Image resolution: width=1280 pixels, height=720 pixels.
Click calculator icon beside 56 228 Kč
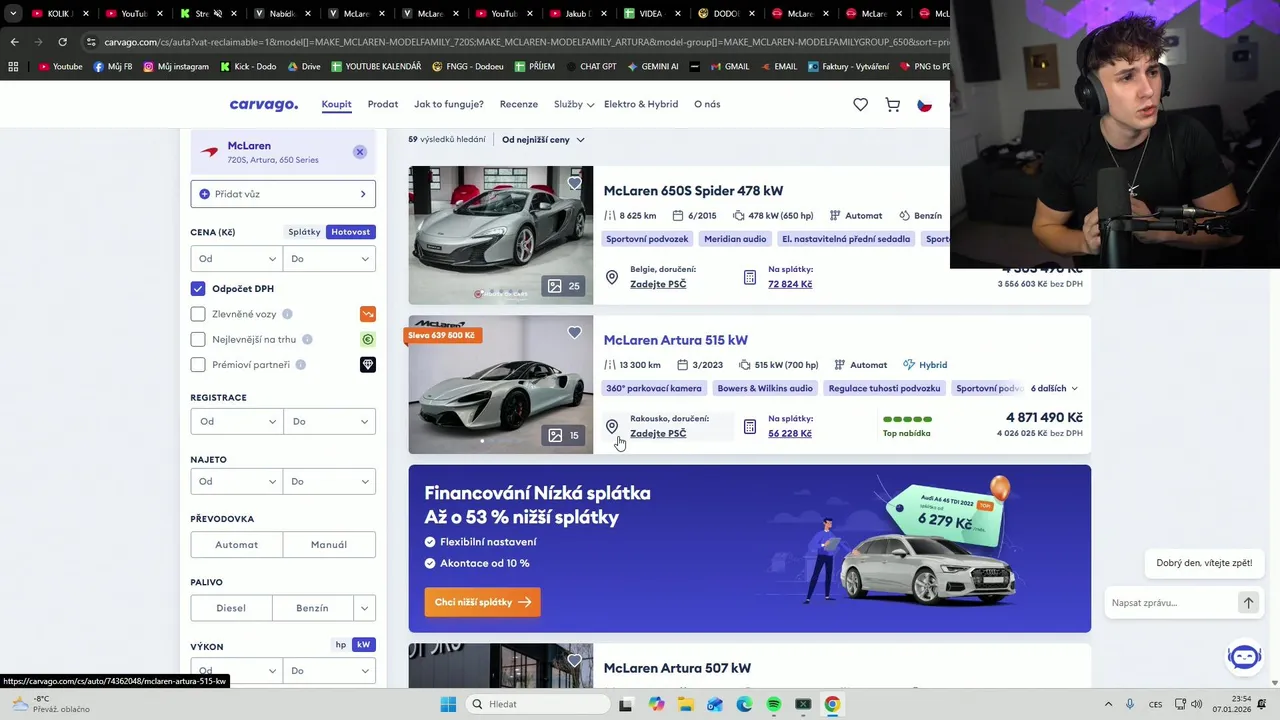click(750, 426)
